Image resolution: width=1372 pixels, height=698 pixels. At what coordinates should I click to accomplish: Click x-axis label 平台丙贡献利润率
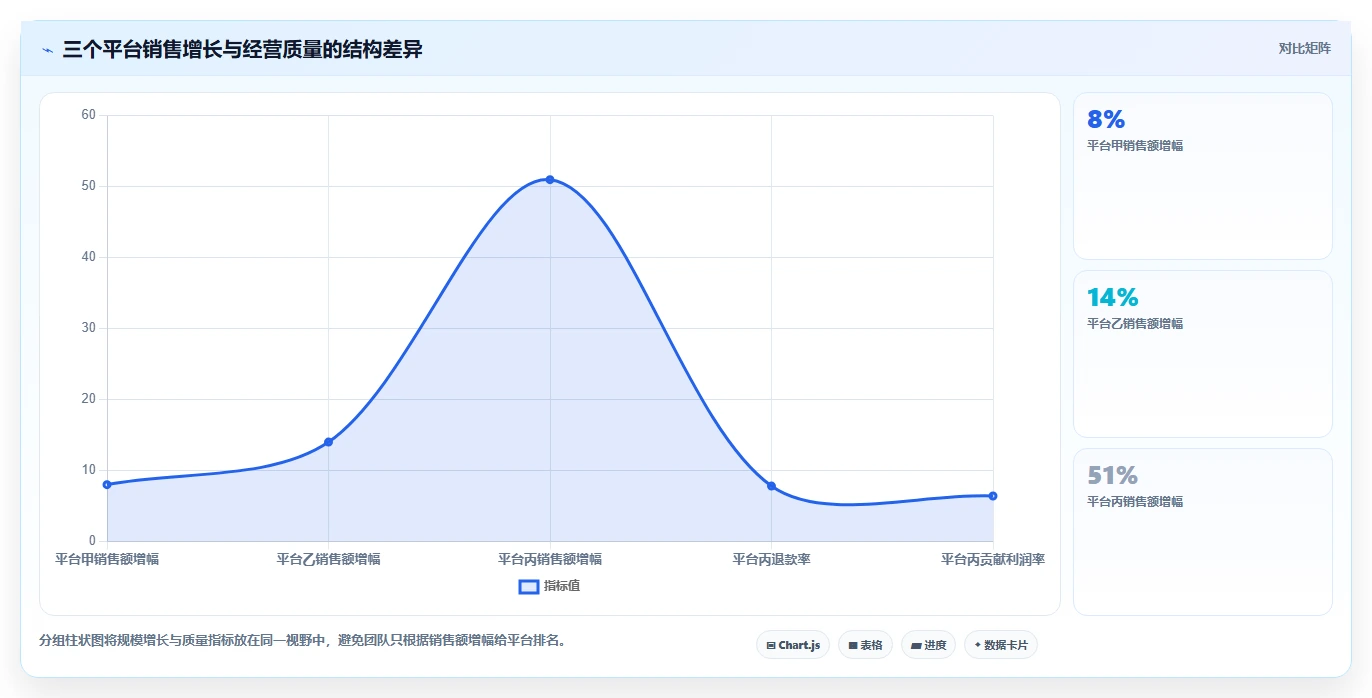(993, 559)
